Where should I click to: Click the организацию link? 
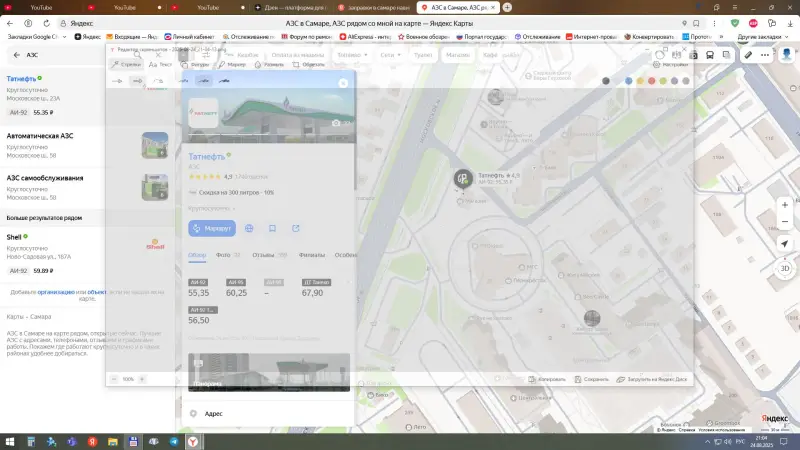tap(56, 292)
